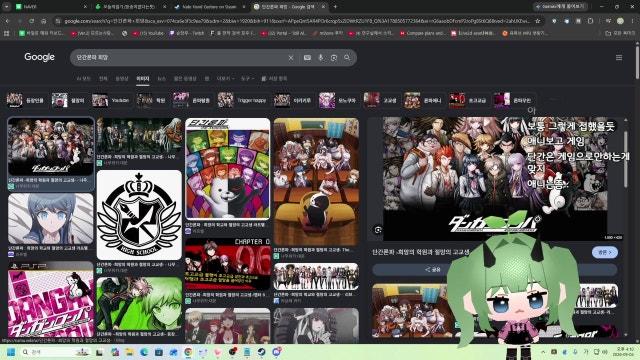
Task: Click the blue visit button in preview
Action: pos(604,253)
